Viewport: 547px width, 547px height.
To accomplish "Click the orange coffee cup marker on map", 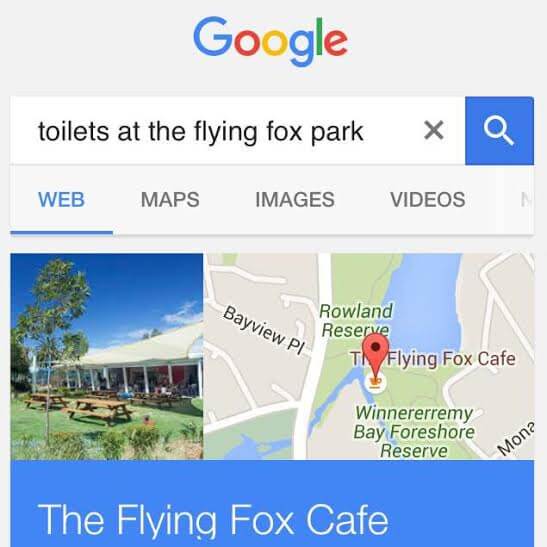I will coord(375,381).
